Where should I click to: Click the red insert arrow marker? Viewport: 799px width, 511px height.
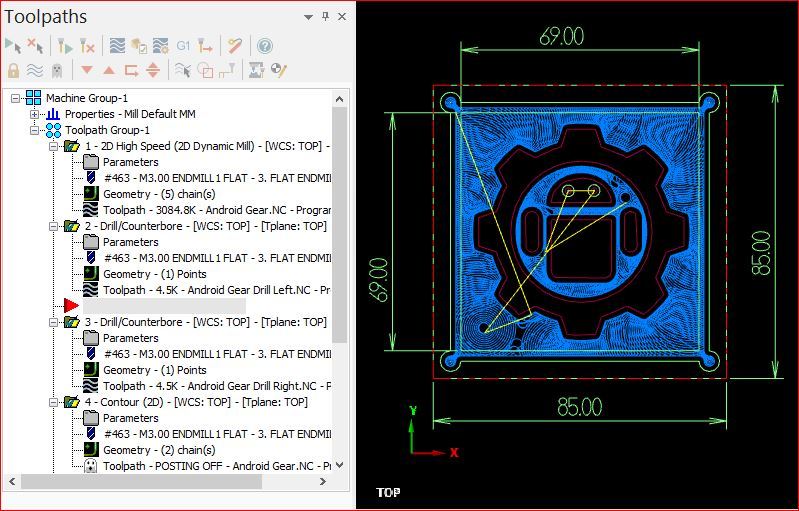71,306
